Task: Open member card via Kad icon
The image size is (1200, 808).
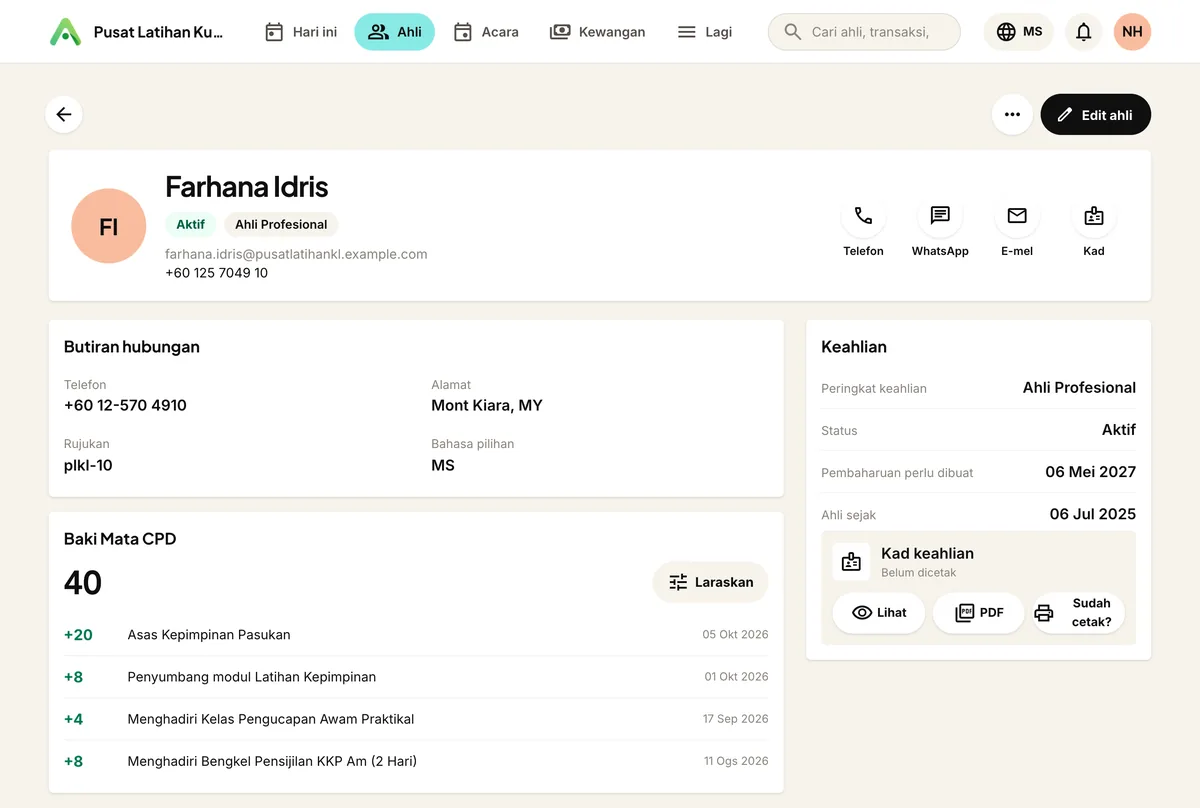Action: 1094,215
